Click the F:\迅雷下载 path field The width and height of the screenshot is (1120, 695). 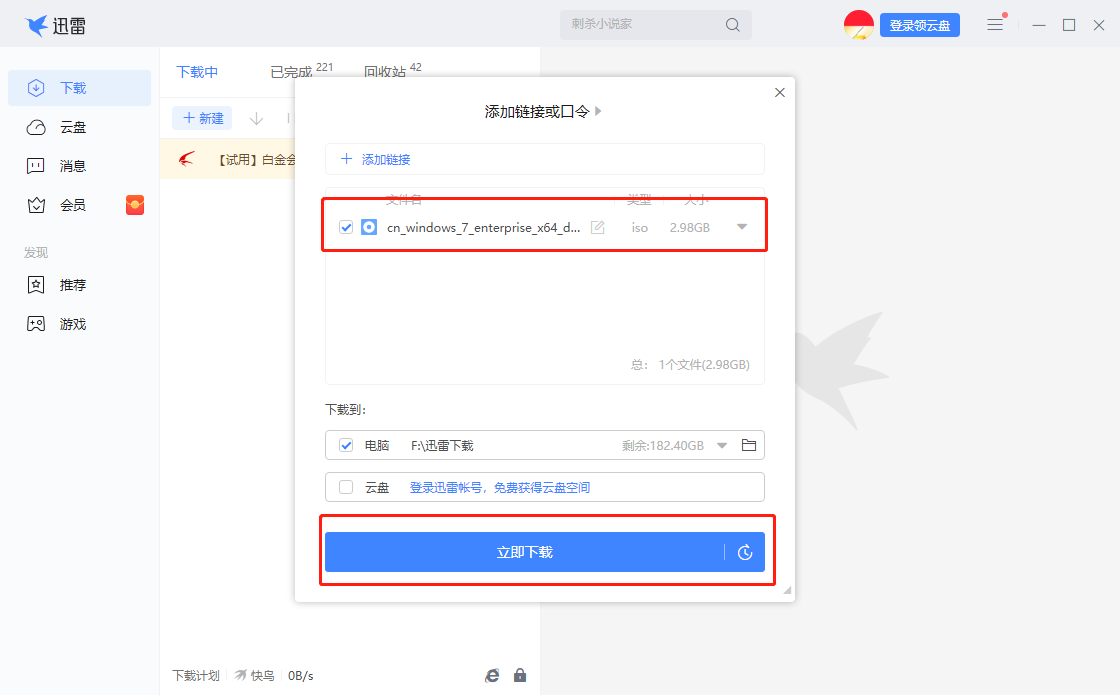442,446
